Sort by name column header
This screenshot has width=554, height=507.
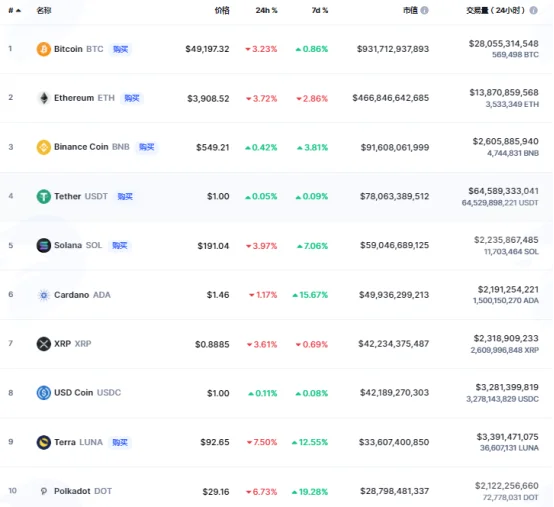coord(44,11)
